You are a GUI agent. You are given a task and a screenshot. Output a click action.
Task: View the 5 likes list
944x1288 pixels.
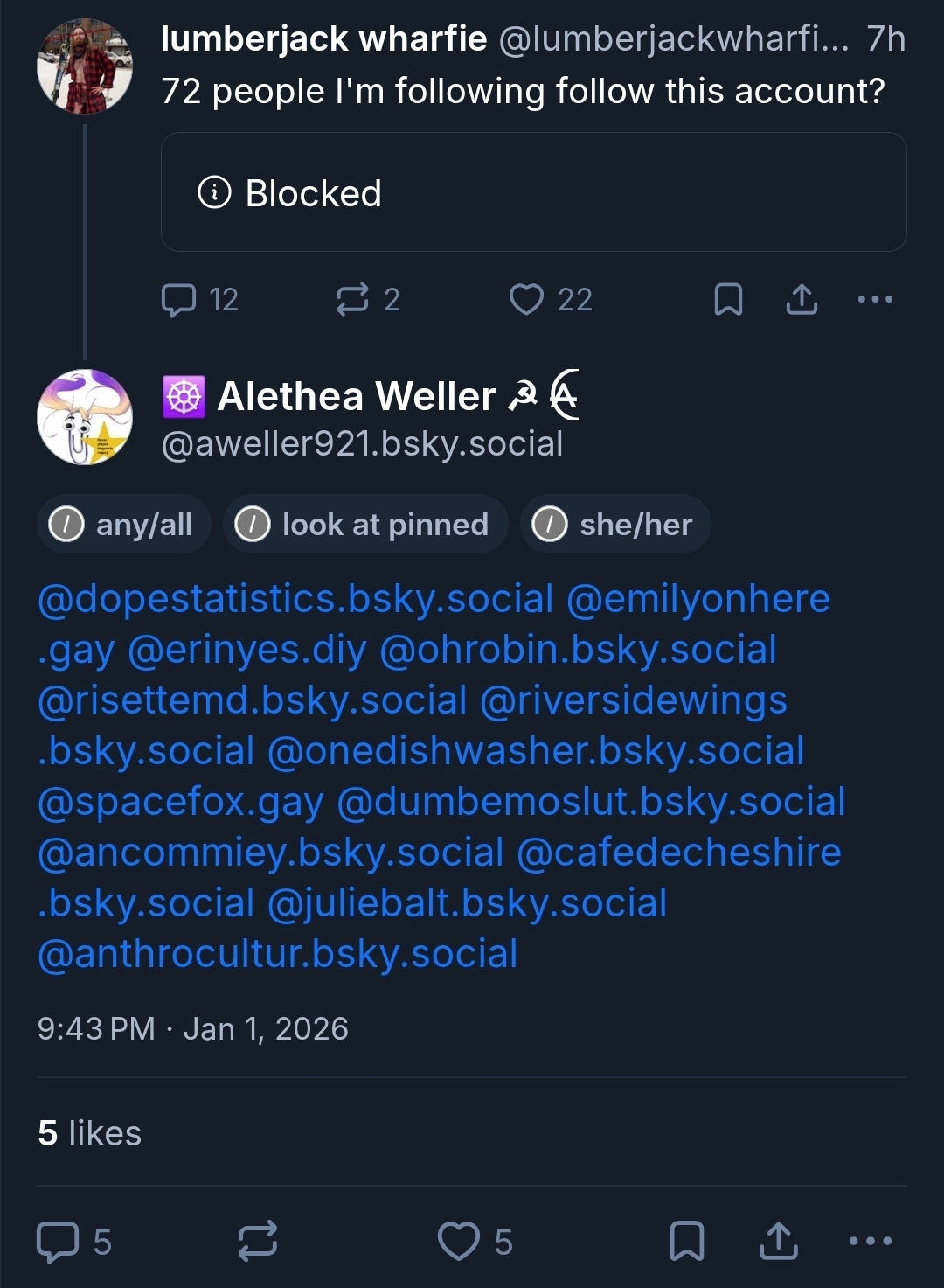(x=89, y=1133)
